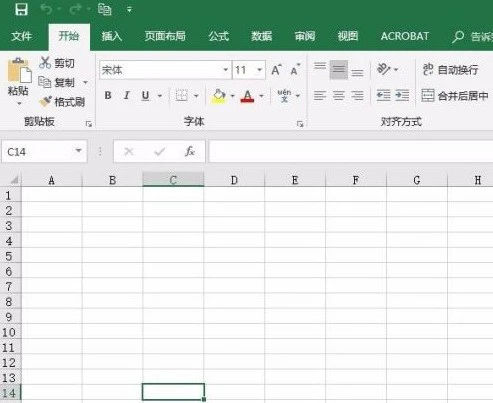
Task: Cancel the entry with the X icon
Action: [x=129, y=152]
